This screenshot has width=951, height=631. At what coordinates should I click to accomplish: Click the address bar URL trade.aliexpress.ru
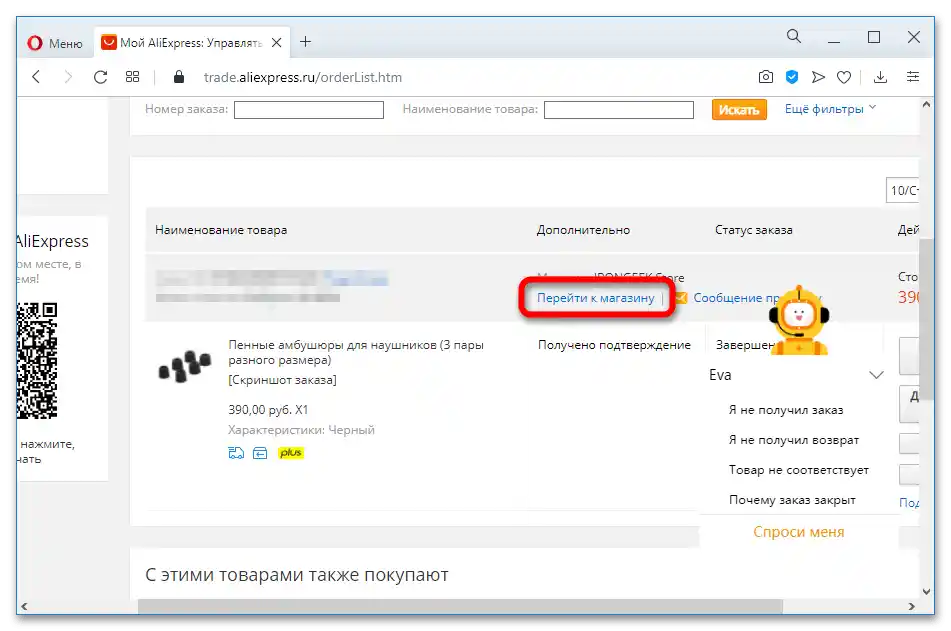pos(303,78)
